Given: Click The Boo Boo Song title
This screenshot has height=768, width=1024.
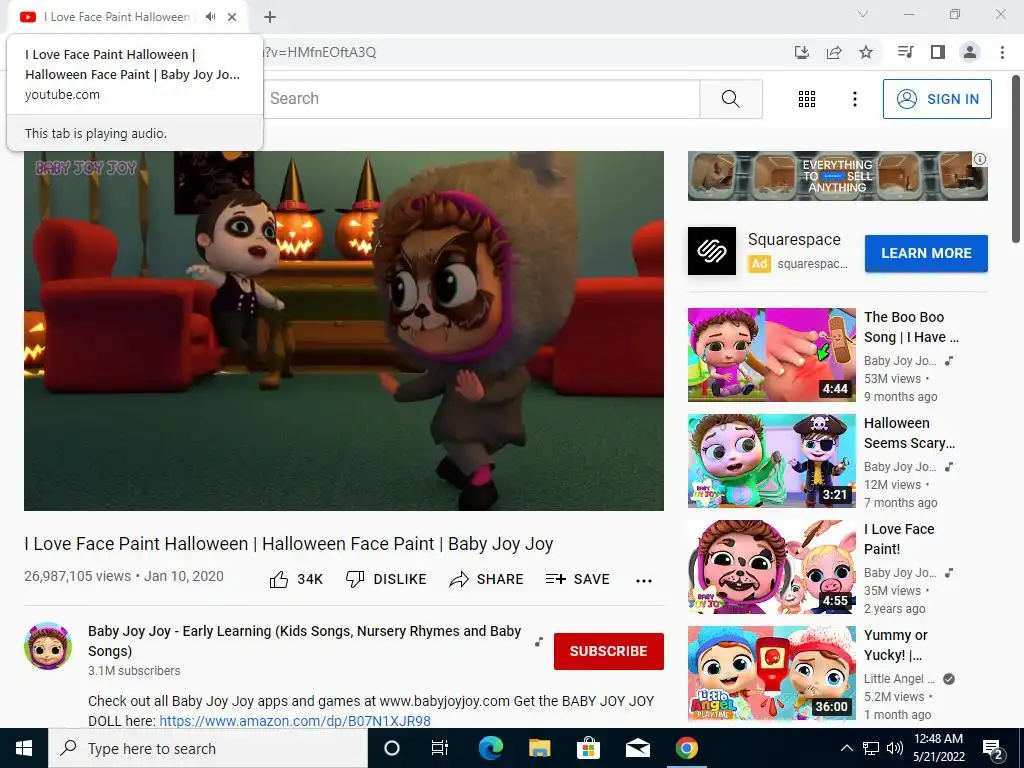Looking at the screenshot, I should [911, 327].
